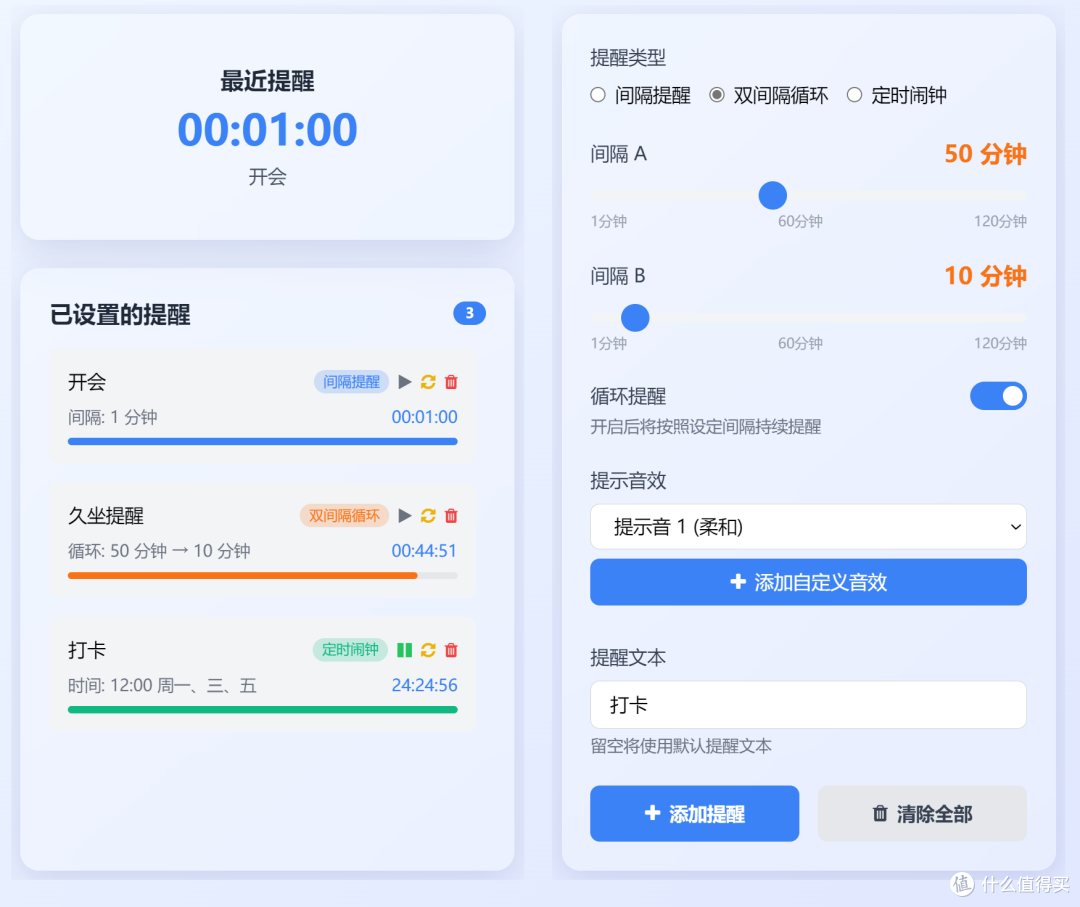Reset the 打卡 alarm using refresh icon

click(428, 649)
